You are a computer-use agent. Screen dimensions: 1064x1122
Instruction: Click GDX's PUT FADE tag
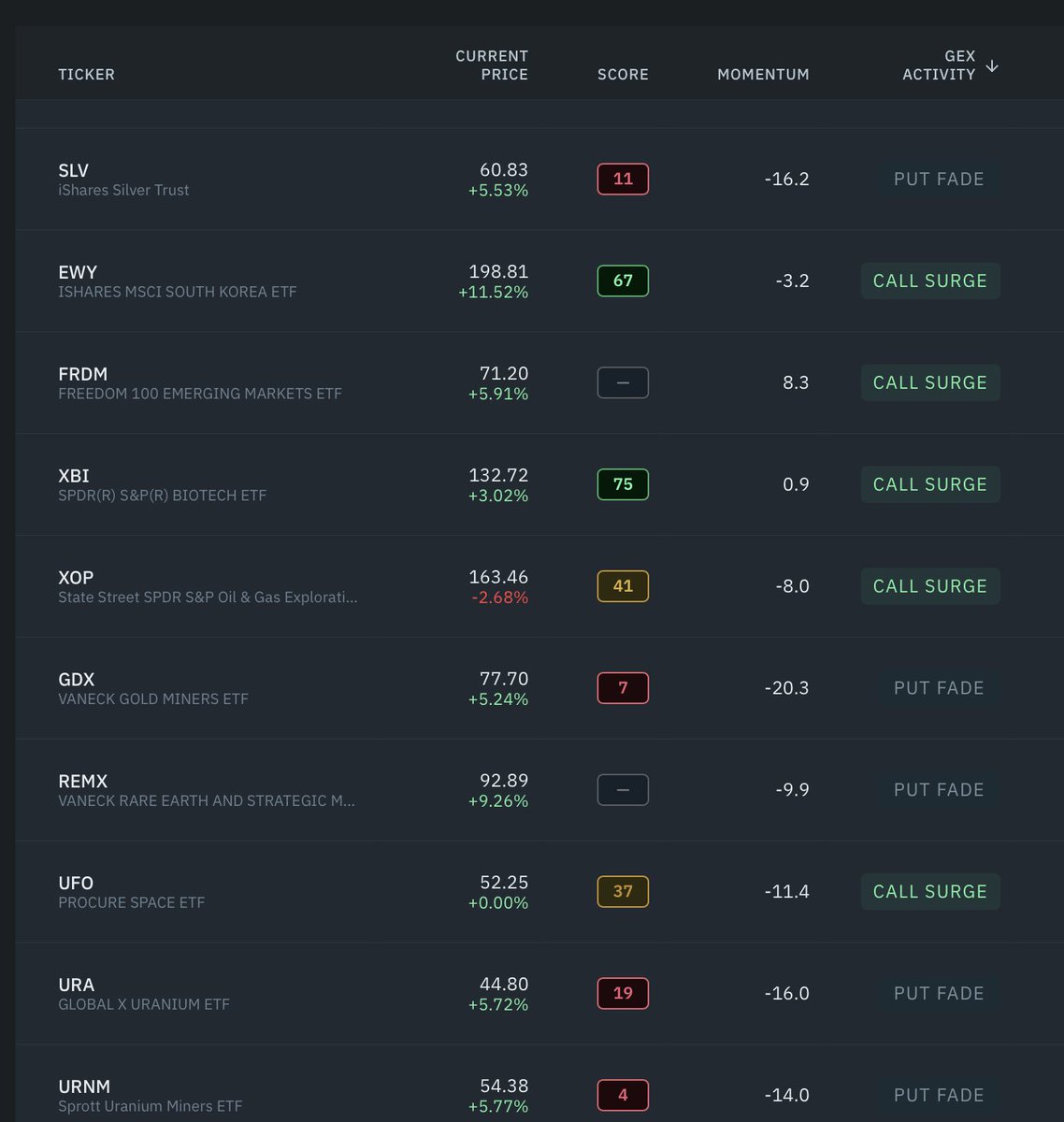939,688
